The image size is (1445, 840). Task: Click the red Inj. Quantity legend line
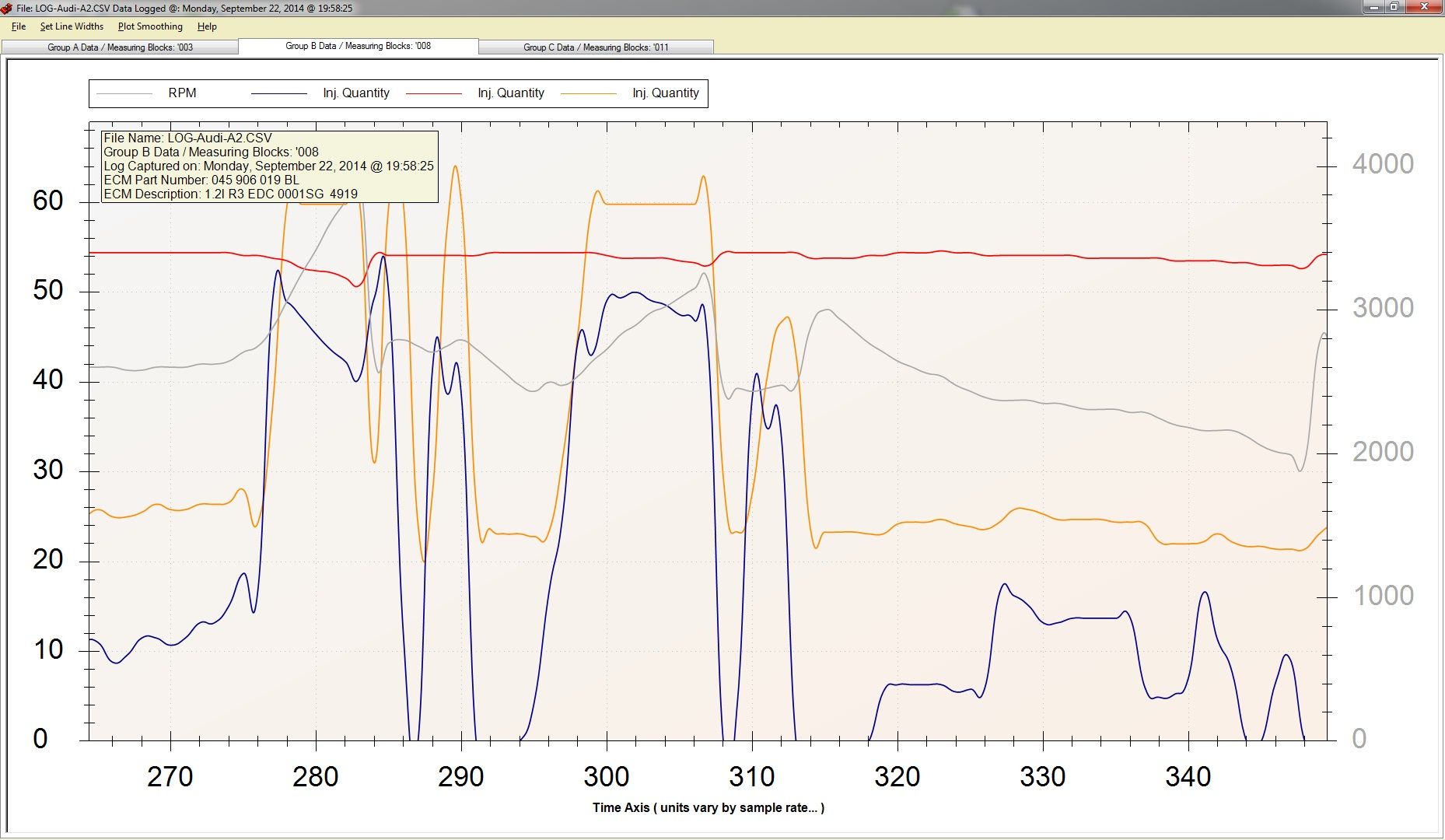(434, 93)
